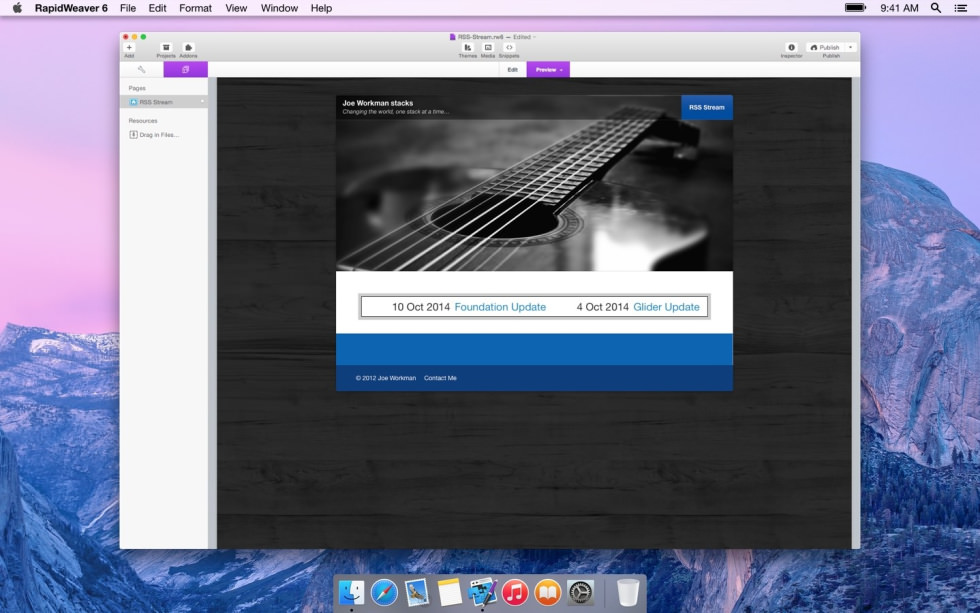Image resolution: width=980 pixels, height=613 pixels.
Task: Open Notes from the Dock
Action: [449, 592]
